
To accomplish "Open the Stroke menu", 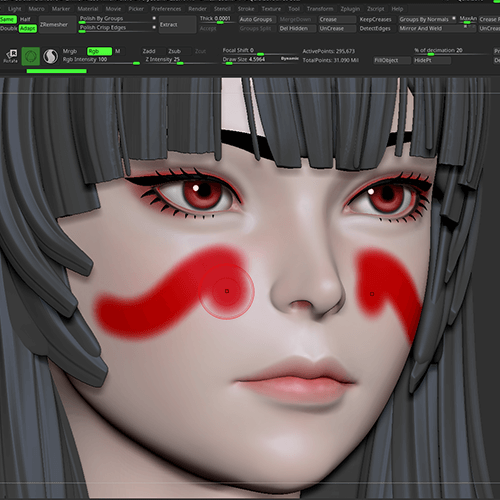I will tap(246, 9).
